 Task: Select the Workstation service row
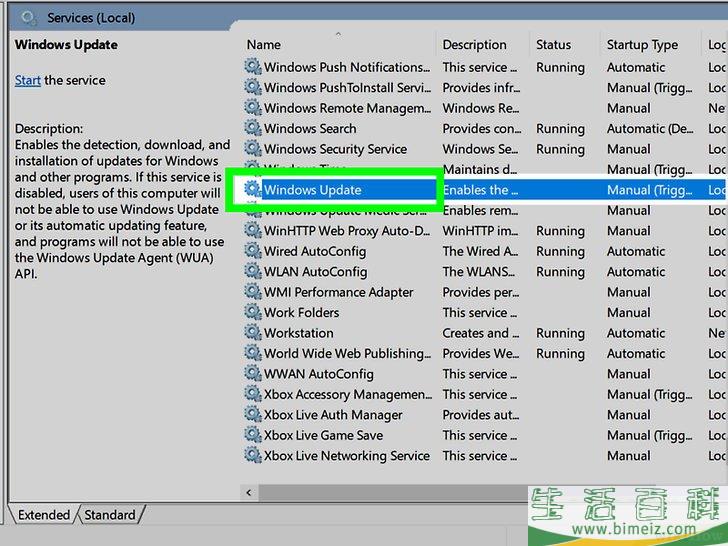pyautogui.click(x=485, y=332)
